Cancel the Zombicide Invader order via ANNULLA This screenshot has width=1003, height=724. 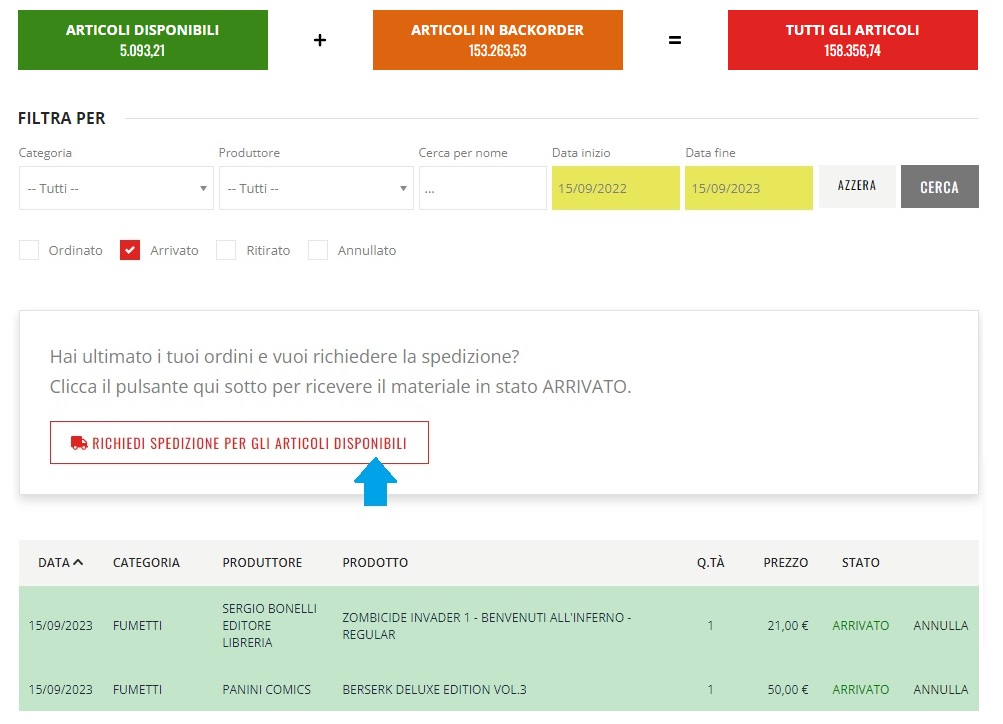[940, 625]
